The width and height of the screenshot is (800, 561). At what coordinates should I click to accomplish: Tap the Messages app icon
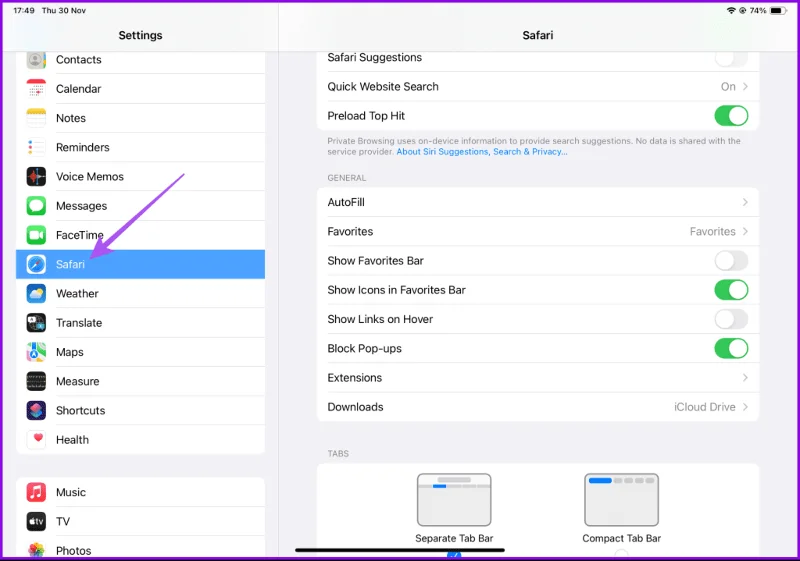[x=36, y=206]
